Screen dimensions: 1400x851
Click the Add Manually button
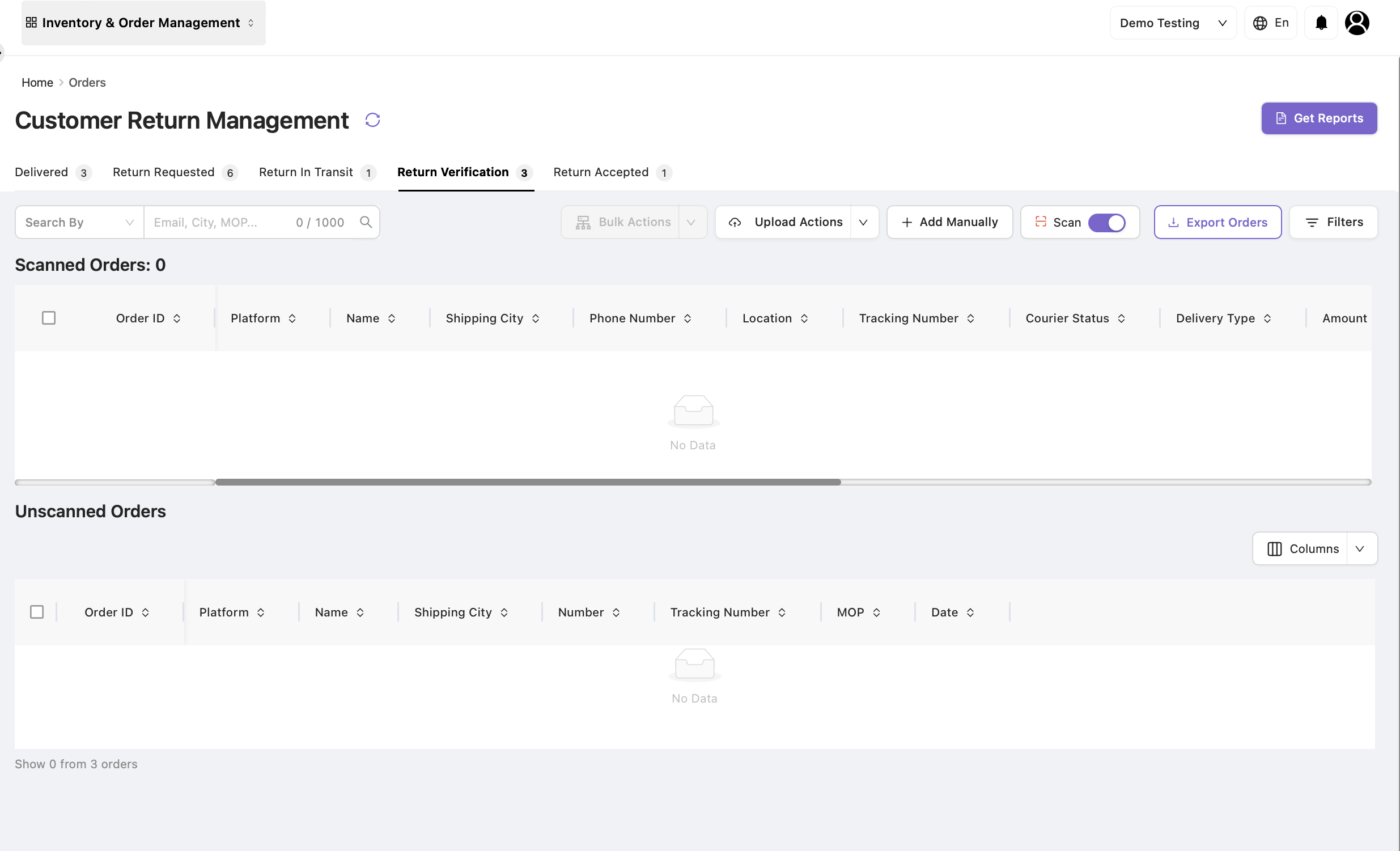[949, 222]
